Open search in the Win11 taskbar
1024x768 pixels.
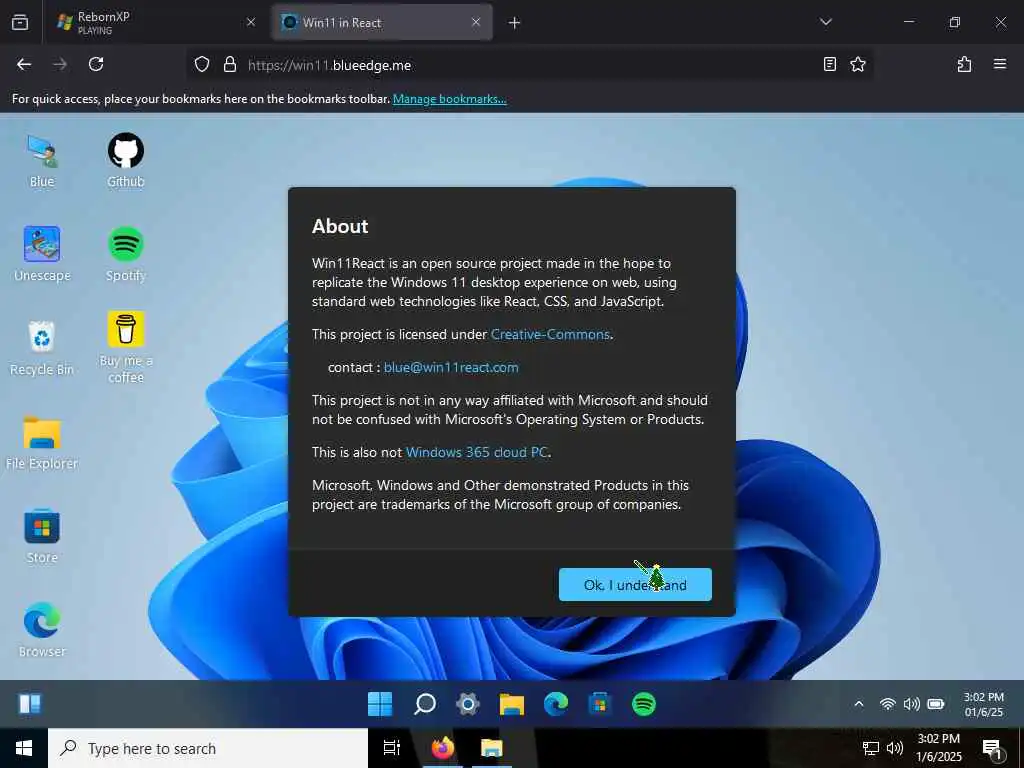click(424, 704)
